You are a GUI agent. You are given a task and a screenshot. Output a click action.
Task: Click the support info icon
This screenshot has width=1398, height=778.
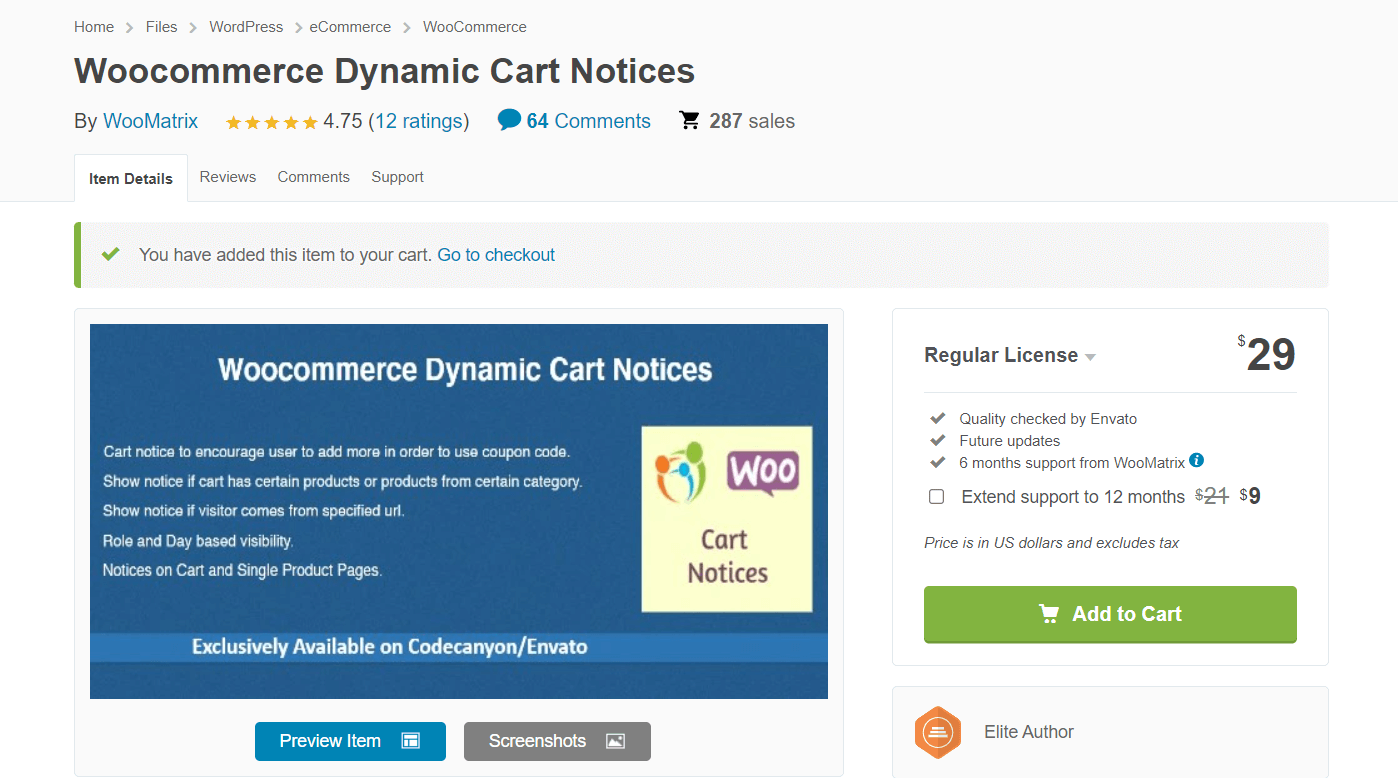coord(1197,461)
